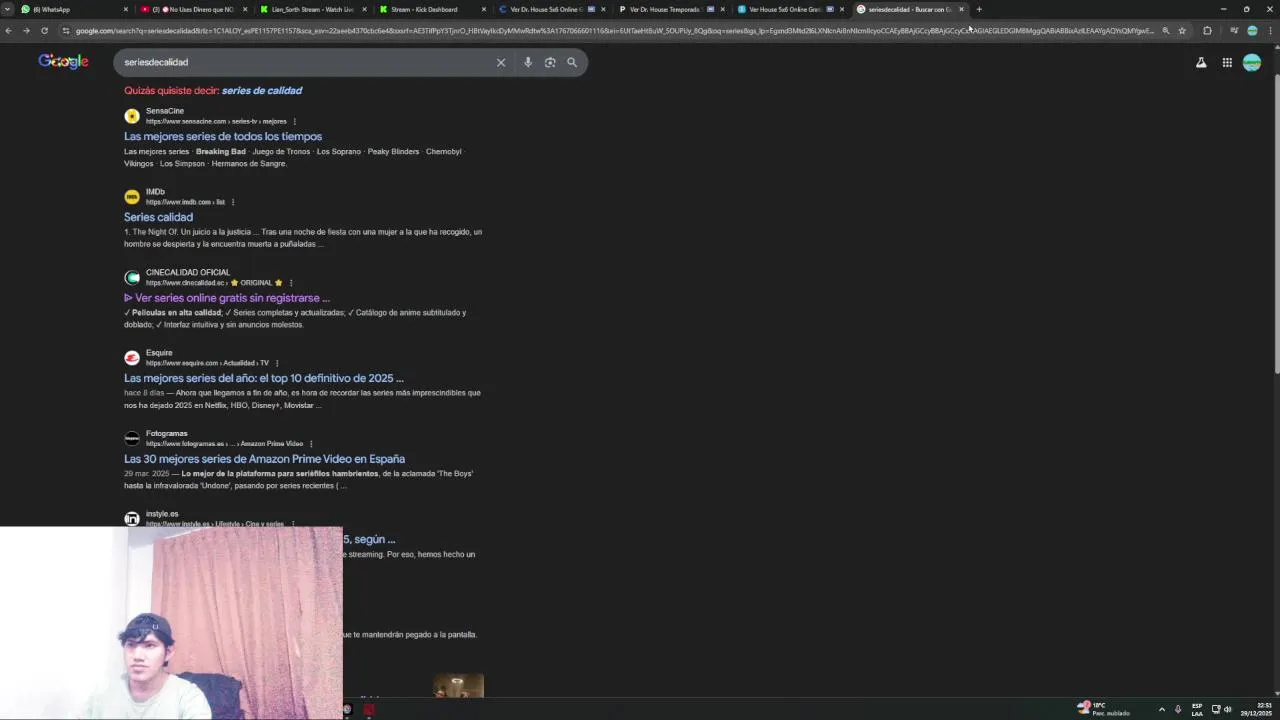Open the taskbar clock and date

[1258, 709]
